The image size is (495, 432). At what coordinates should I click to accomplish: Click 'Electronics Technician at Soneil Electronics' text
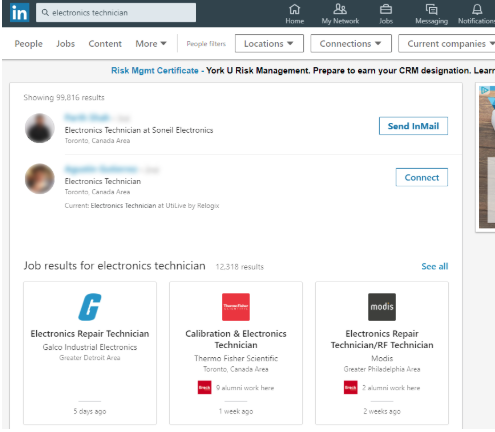tap(139, 130)
